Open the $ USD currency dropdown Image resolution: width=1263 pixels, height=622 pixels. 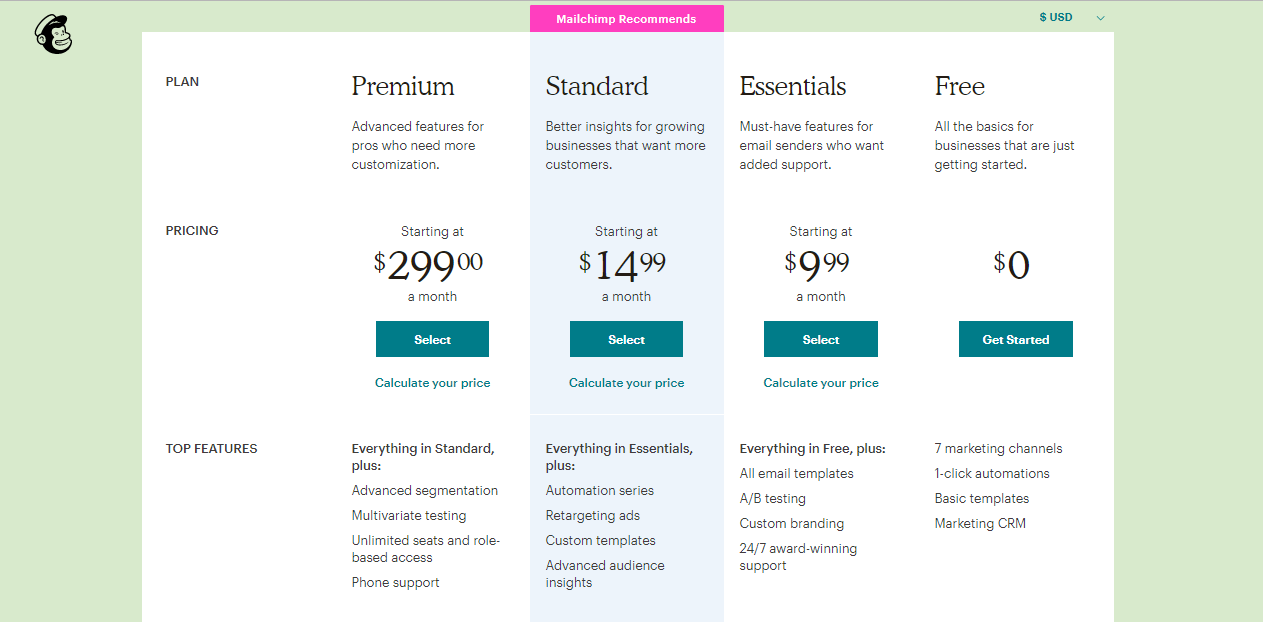tap(1072, 17)
